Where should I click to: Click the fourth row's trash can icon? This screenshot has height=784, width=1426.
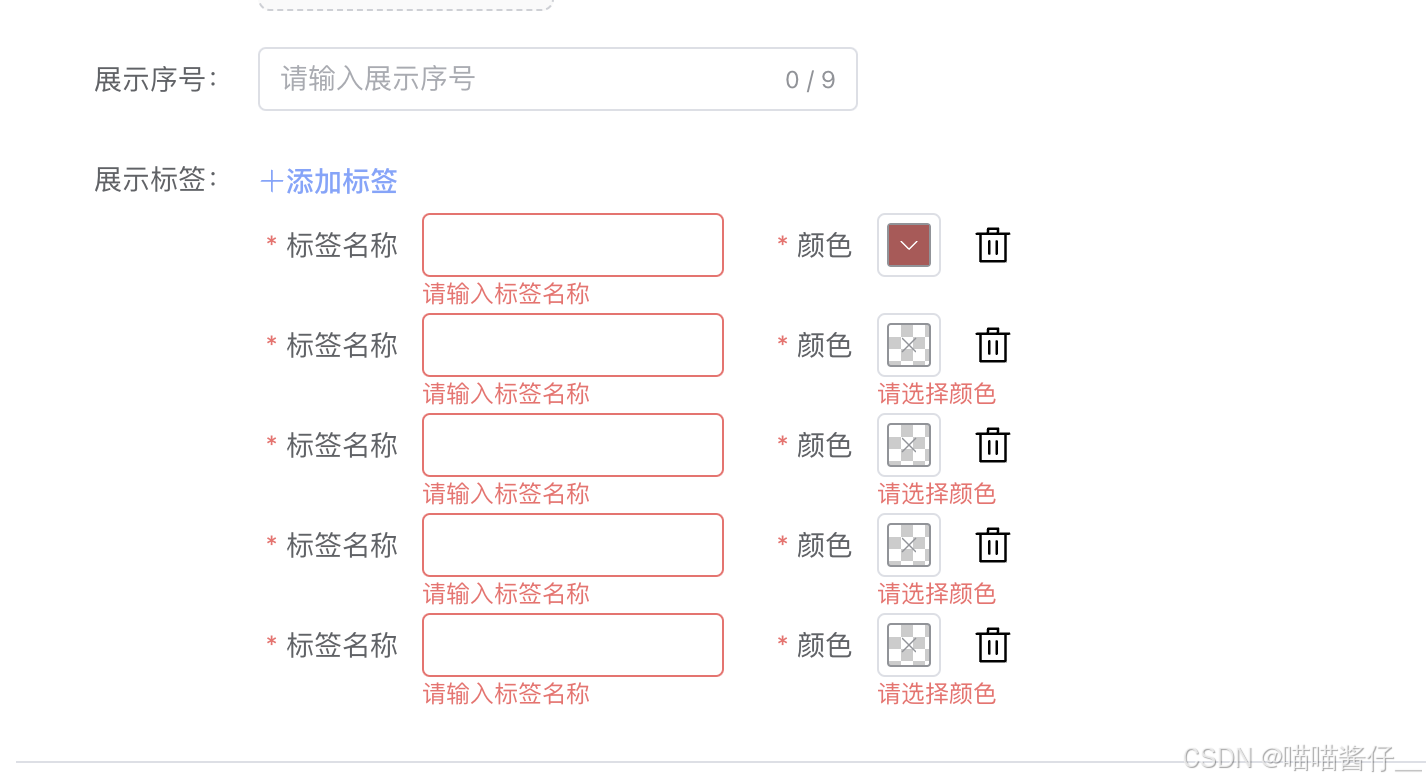tap(992, 545)
